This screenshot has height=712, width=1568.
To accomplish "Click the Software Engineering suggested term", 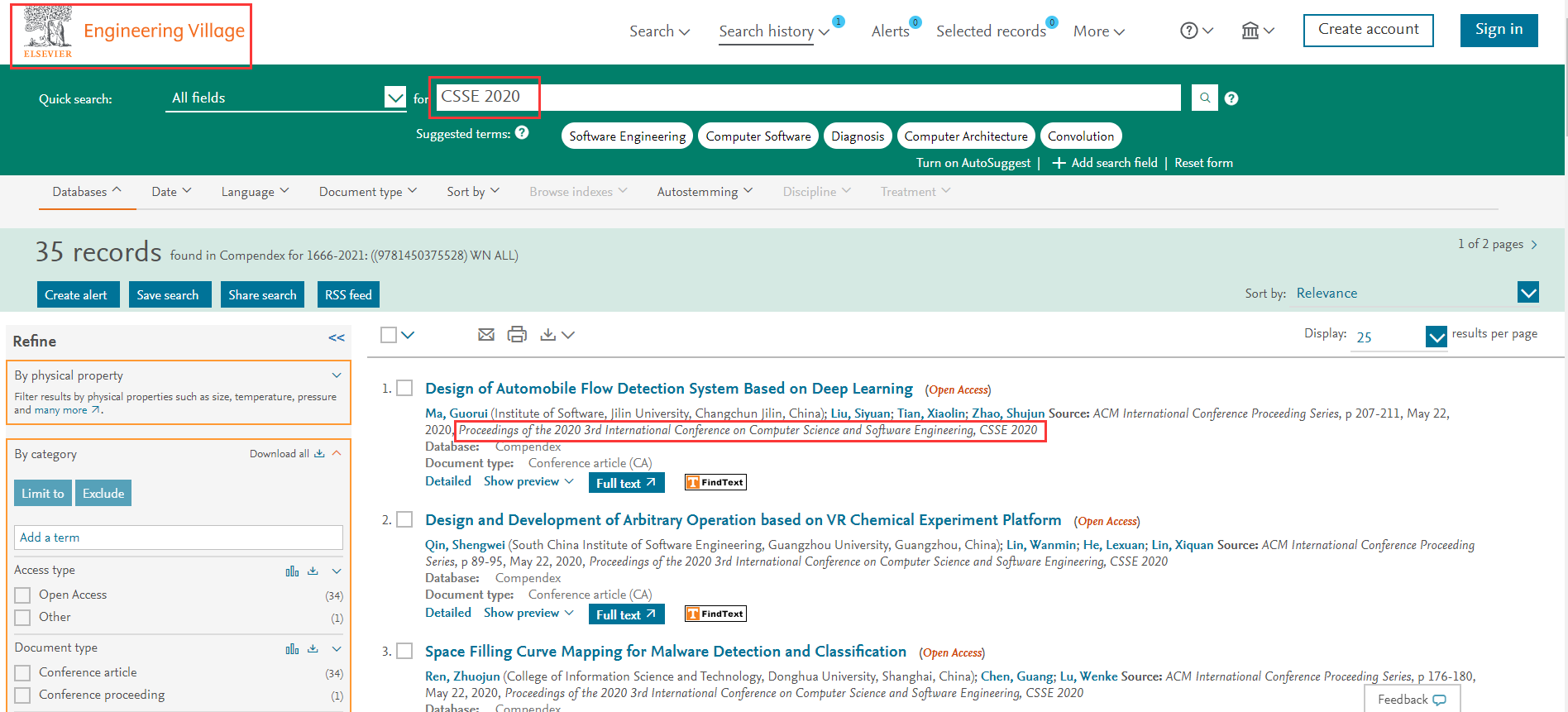I will [627, 136].
